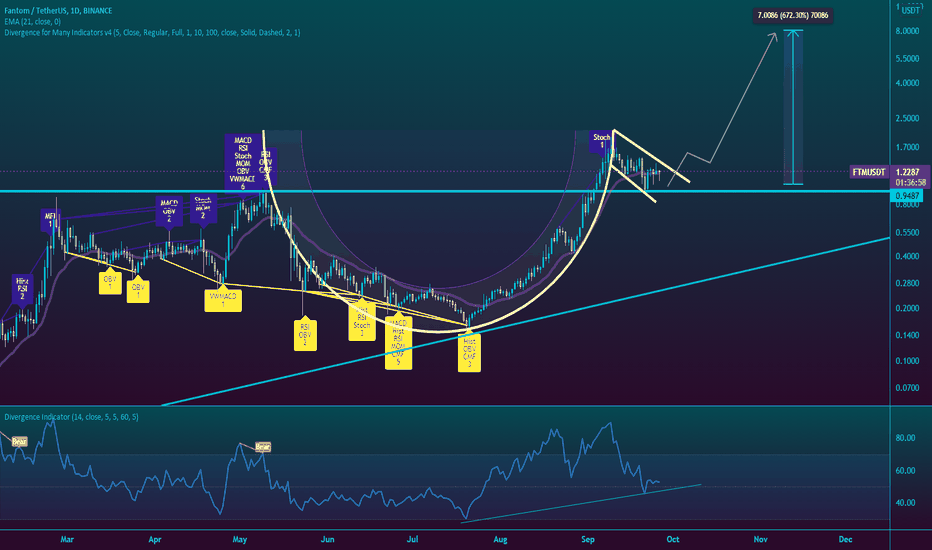This screenshot has height=550, width=932.
Task: Click the 0.2800 price axis value
Action: coord(907,283)
